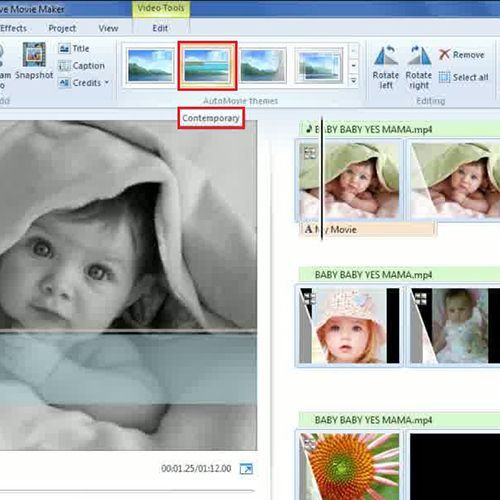
Task: Open the Project ribbon tab
Action: point(62,28)
